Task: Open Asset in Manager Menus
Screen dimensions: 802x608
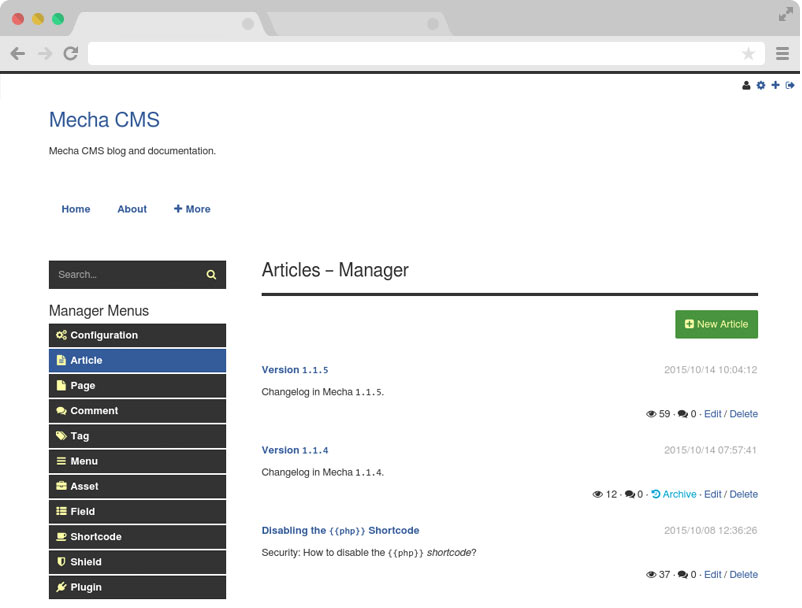Action: [x=137, y=486]
